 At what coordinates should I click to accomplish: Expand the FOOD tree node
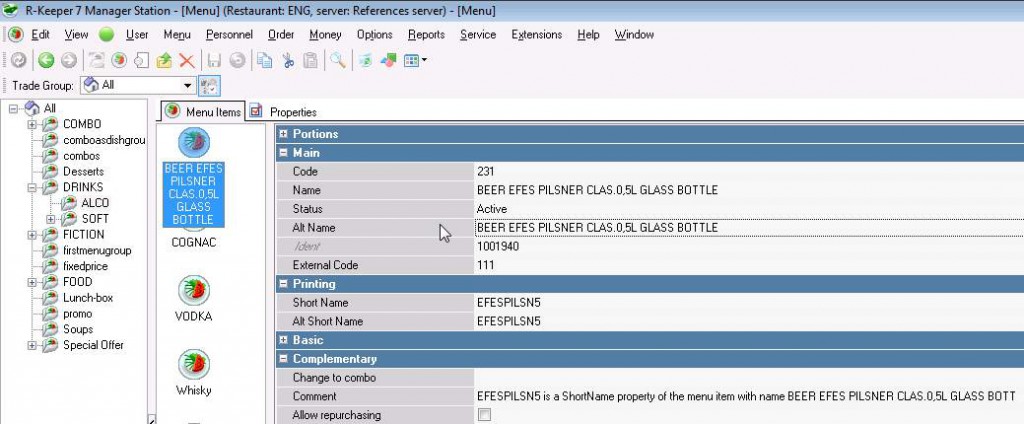32,282
